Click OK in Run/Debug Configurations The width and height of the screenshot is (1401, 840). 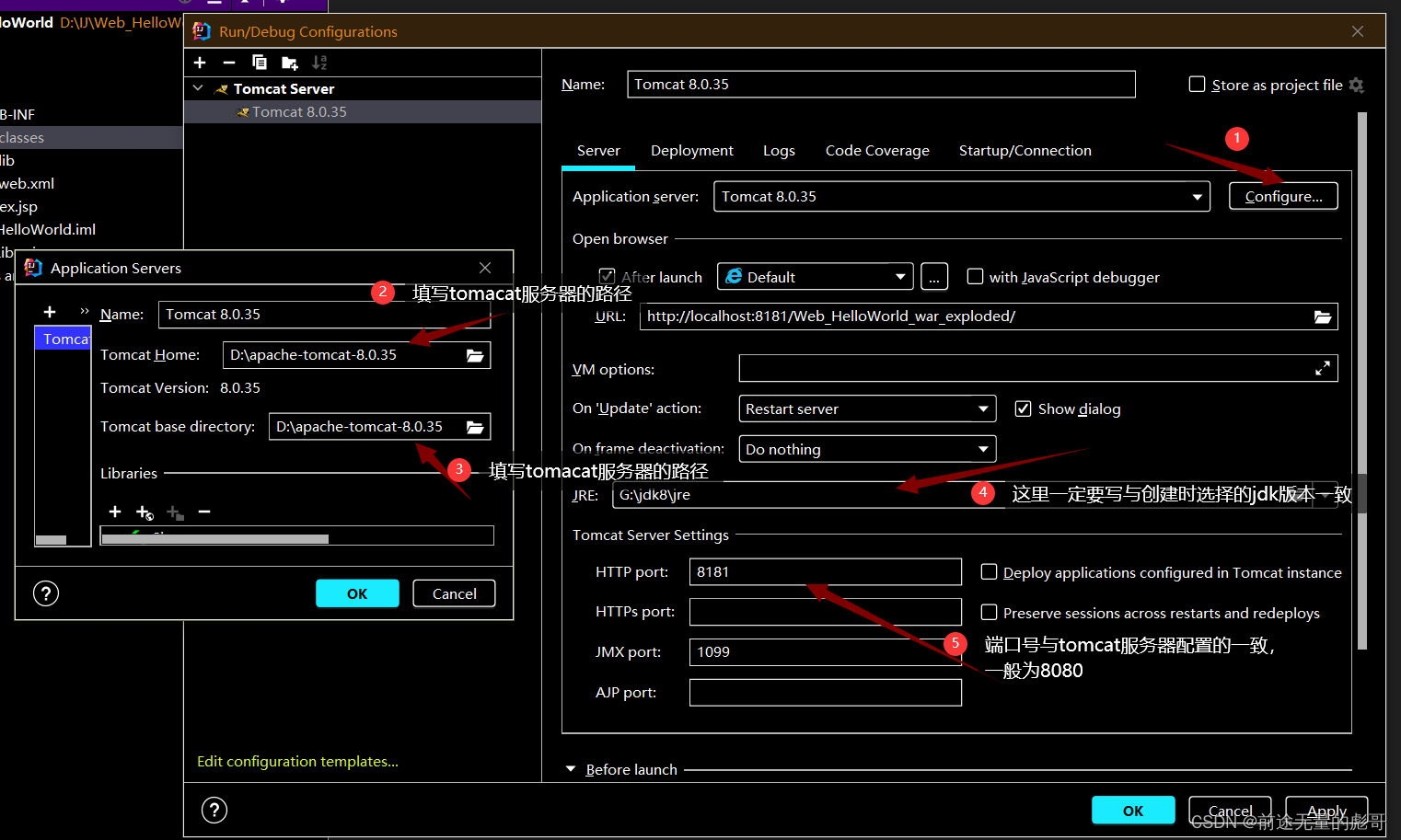[x=1133, y=811]
